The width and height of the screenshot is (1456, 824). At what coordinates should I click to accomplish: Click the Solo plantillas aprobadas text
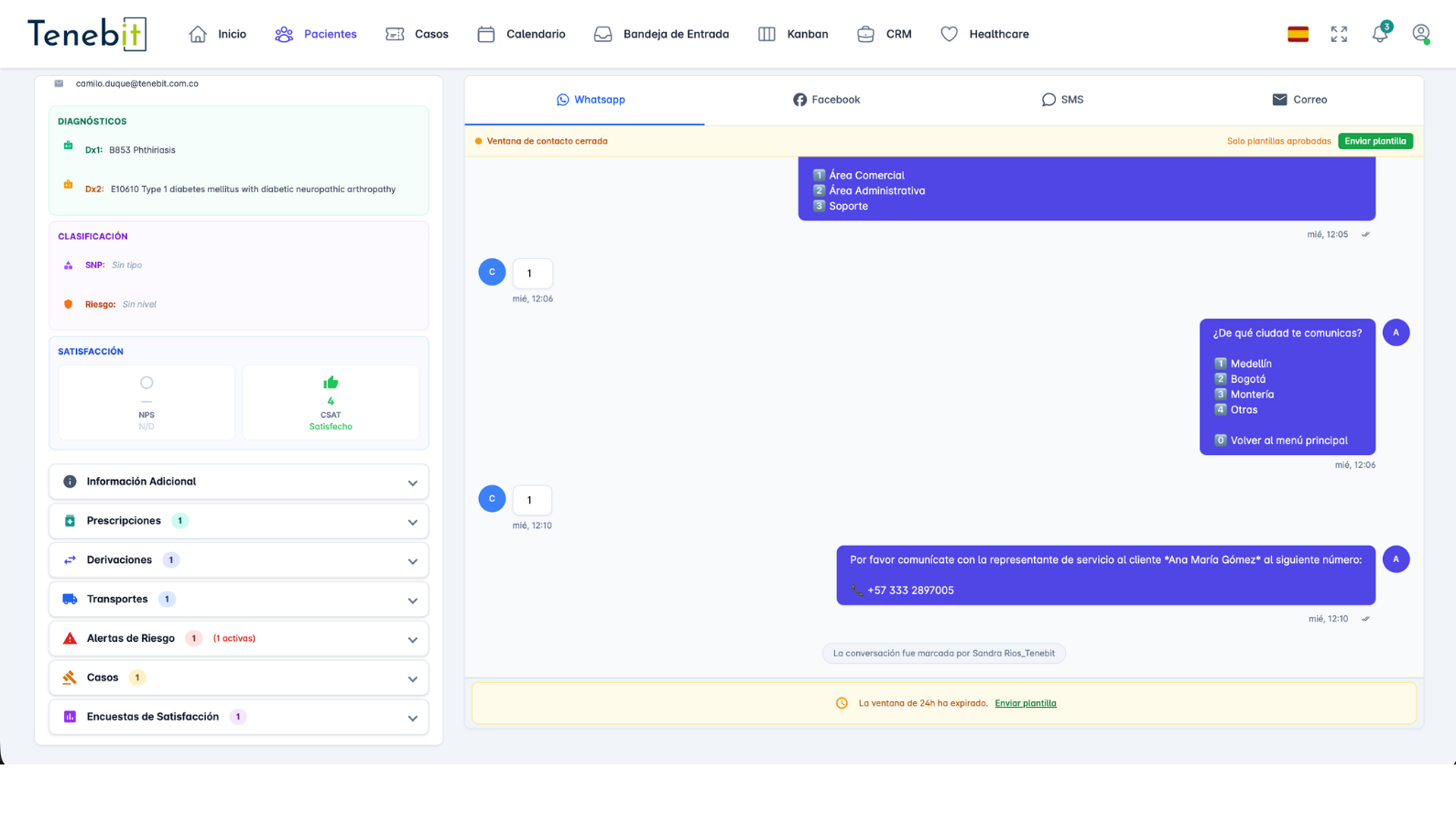click(x=1278, y=141)
